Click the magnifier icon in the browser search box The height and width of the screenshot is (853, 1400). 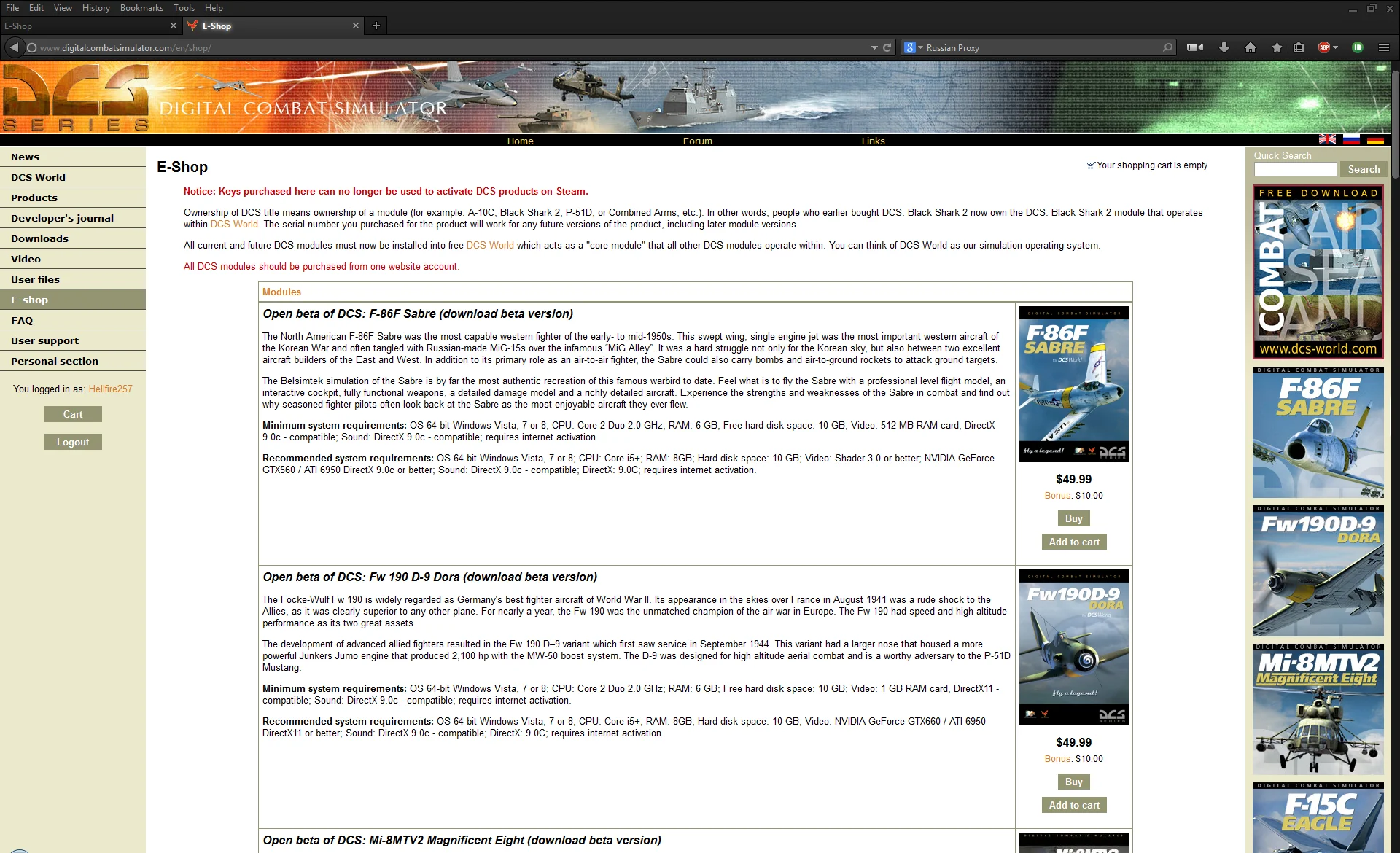click(x=1167, y=47)
